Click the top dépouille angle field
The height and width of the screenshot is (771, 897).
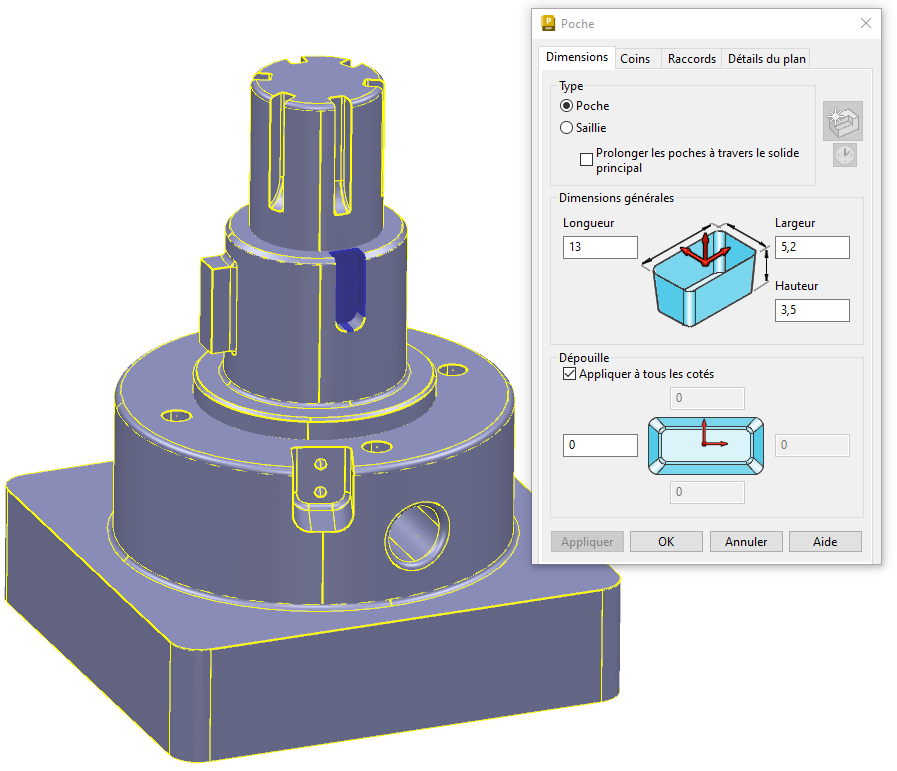point(707,398)
